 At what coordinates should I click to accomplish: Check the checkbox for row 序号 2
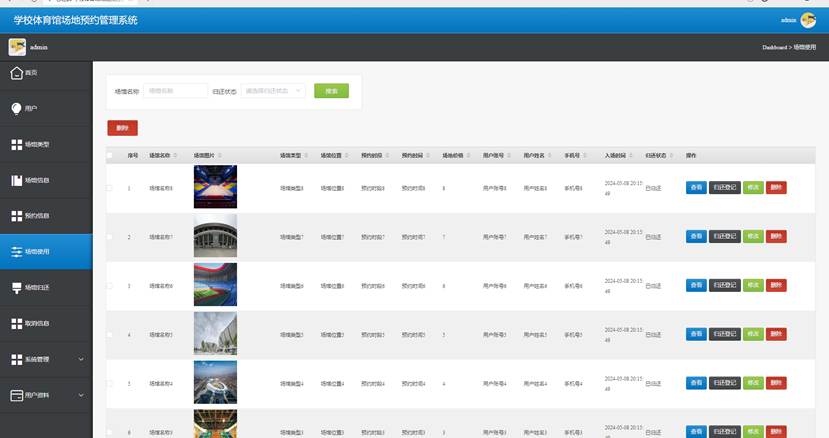[109, 237]
